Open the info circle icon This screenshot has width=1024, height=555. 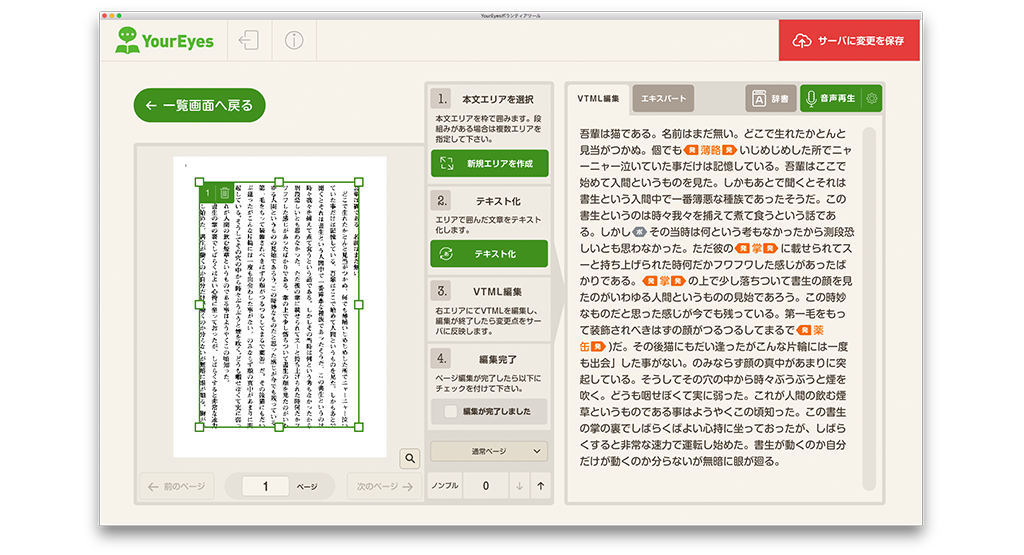293,41
